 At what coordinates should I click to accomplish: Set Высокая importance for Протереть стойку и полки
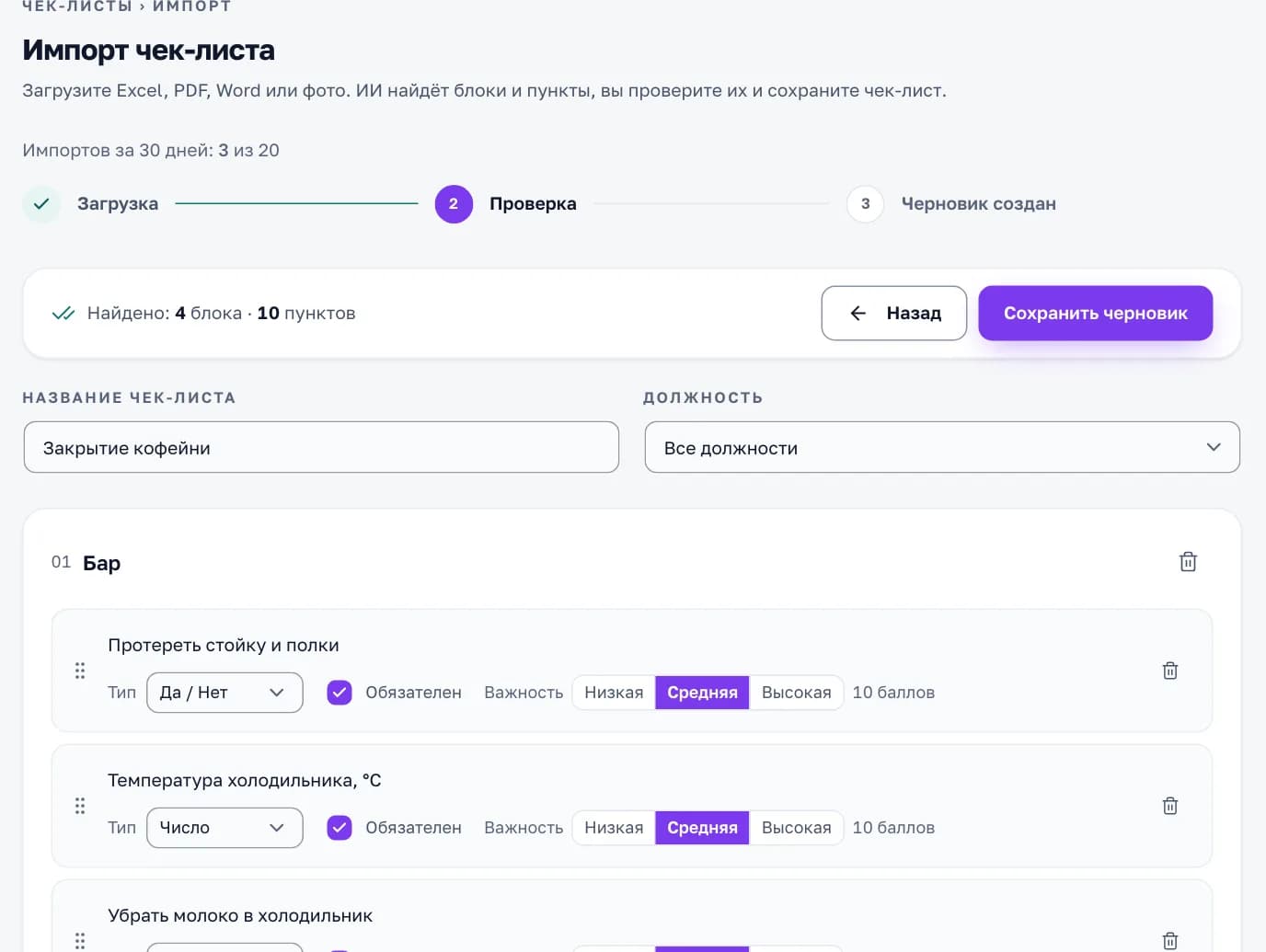pyautogui.click(x=796, y=693)
